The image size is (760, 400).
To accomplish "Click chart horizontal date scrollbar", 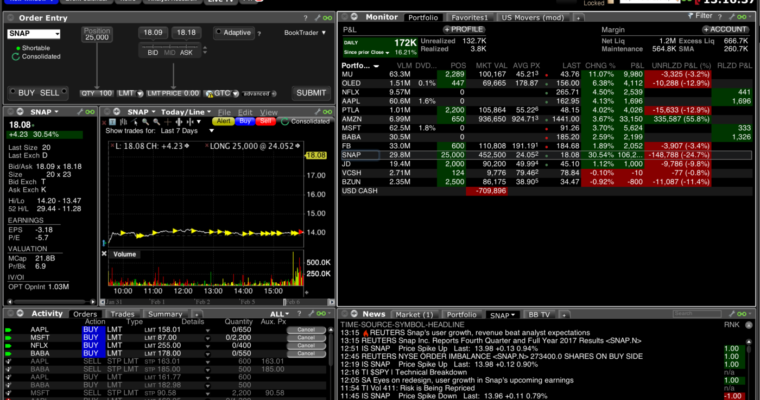I will pos(217,302).
